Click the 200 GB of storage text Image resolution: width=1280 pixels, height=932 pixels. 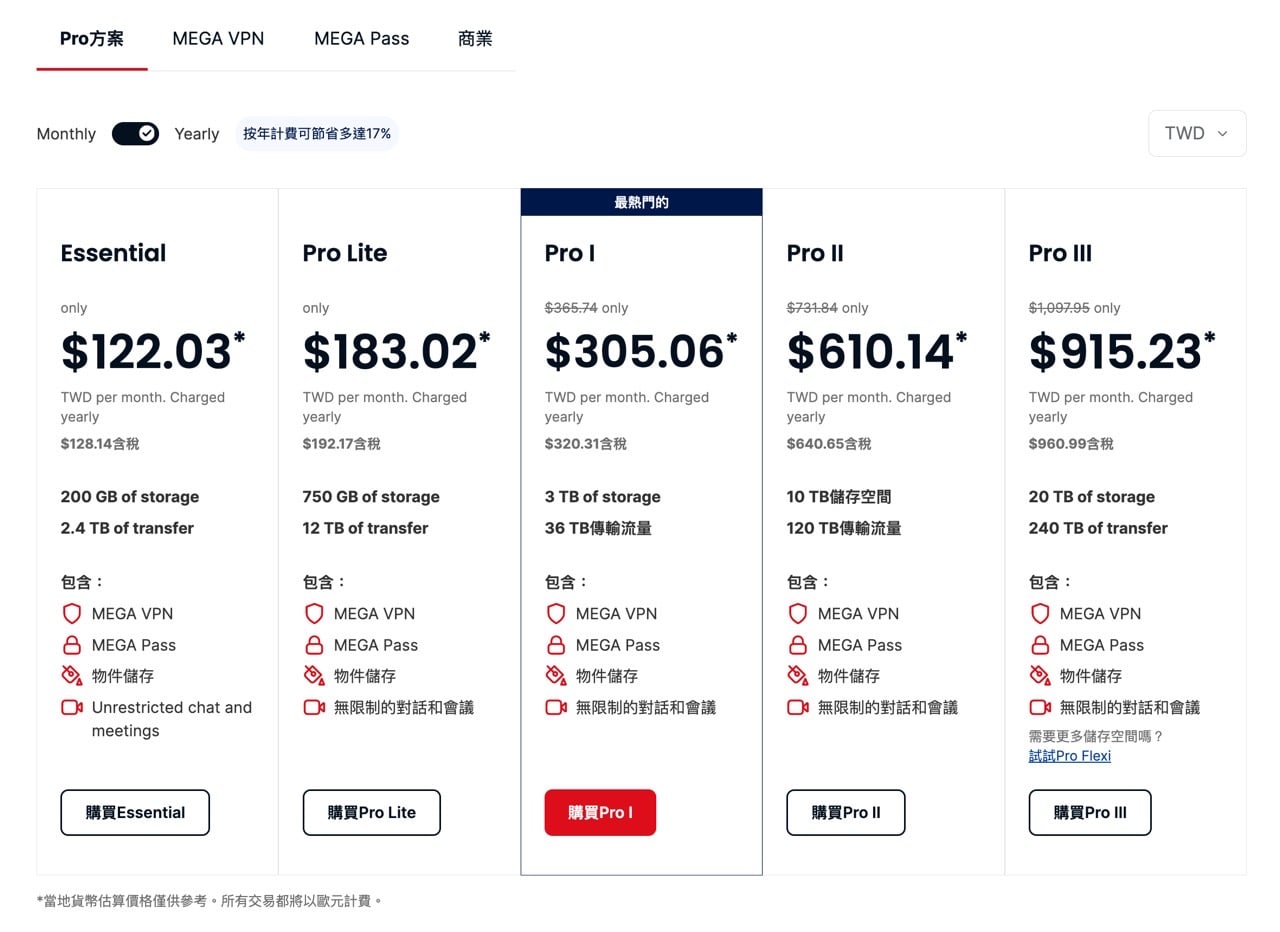(129, 497)
